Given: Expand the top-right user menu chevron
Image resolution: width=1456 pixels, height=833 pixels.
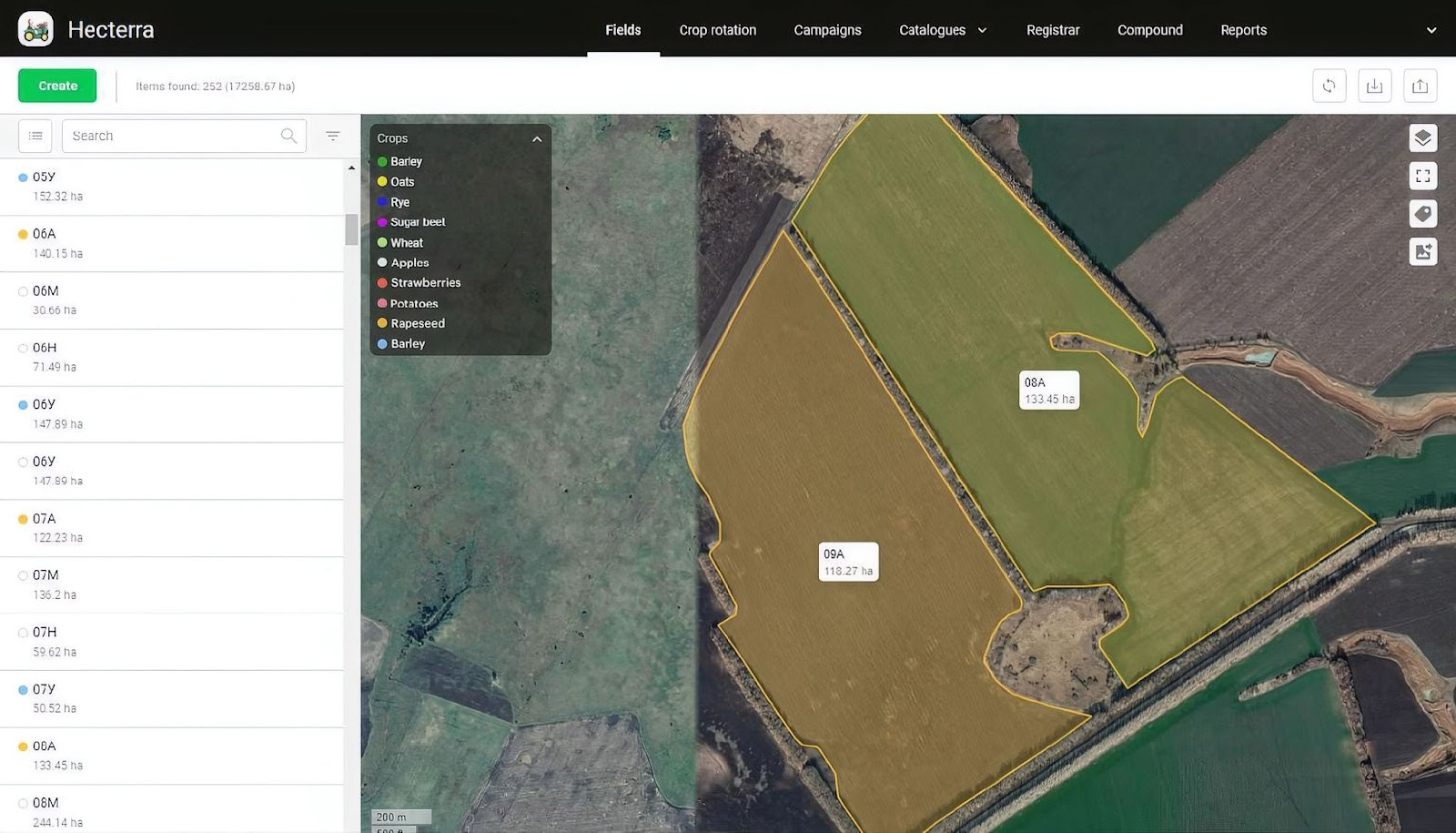Looking at the screenshot, I should coord(1431,30).
